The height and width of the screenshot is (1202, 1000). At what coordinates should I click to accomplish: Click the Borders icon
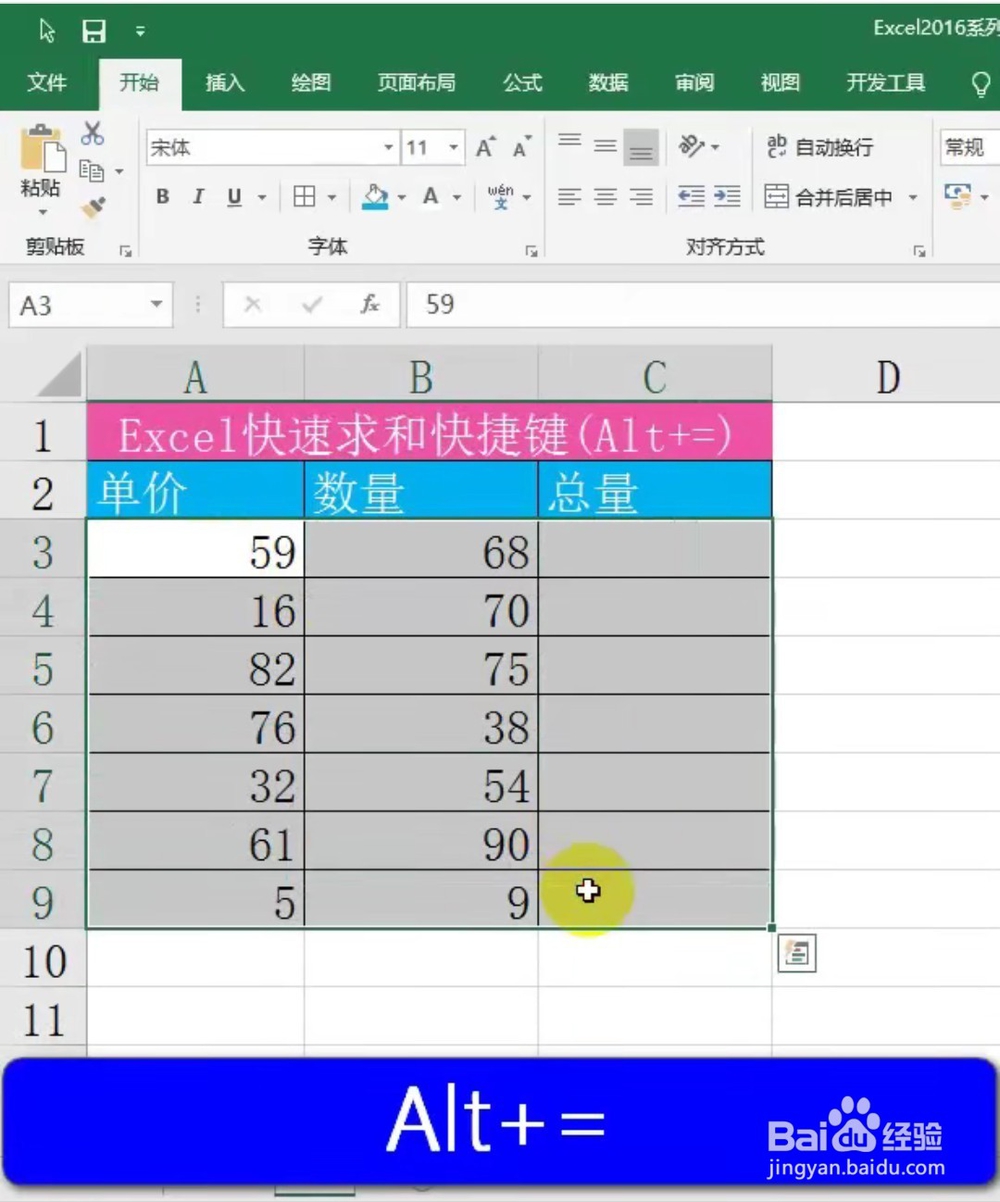(304, 197)
